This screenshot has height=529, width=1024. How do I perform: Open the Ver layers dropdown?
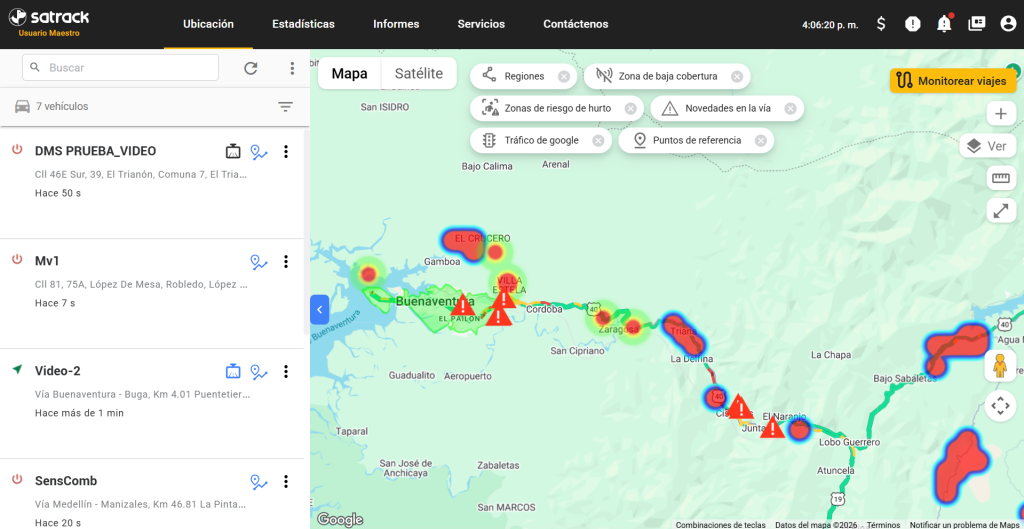tap(987, 146)
